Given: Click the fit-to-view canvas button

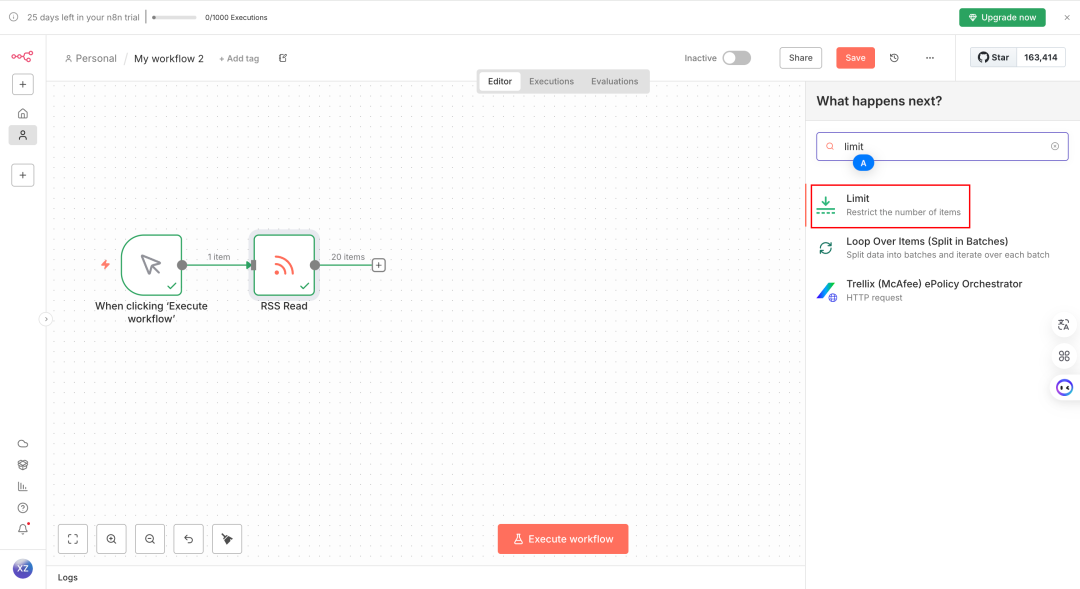Looking at the screenshot, I should pyautogui.click(x=73, y=539).
